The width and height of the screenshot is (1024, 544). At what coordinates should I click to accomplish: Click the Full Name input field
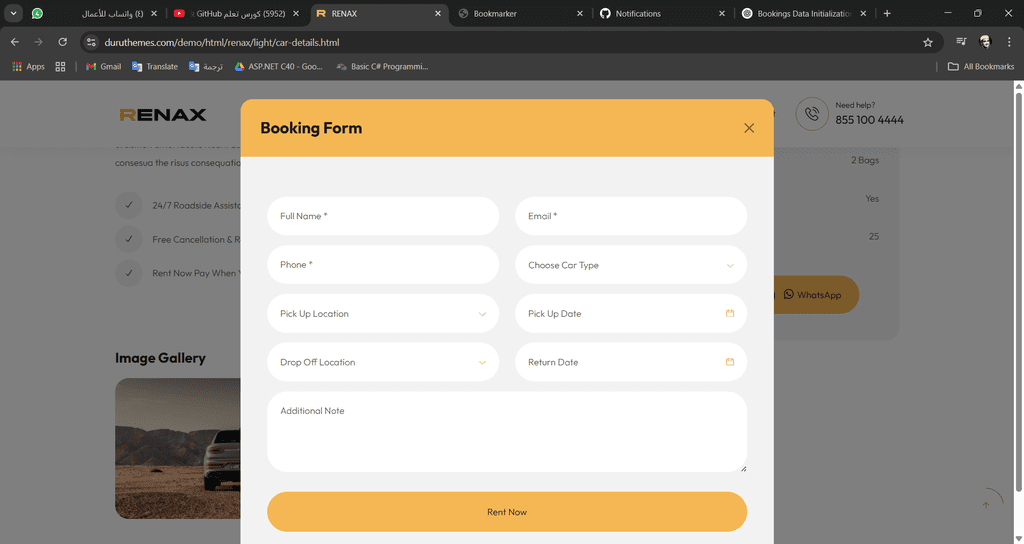click(x=383, y=216)
